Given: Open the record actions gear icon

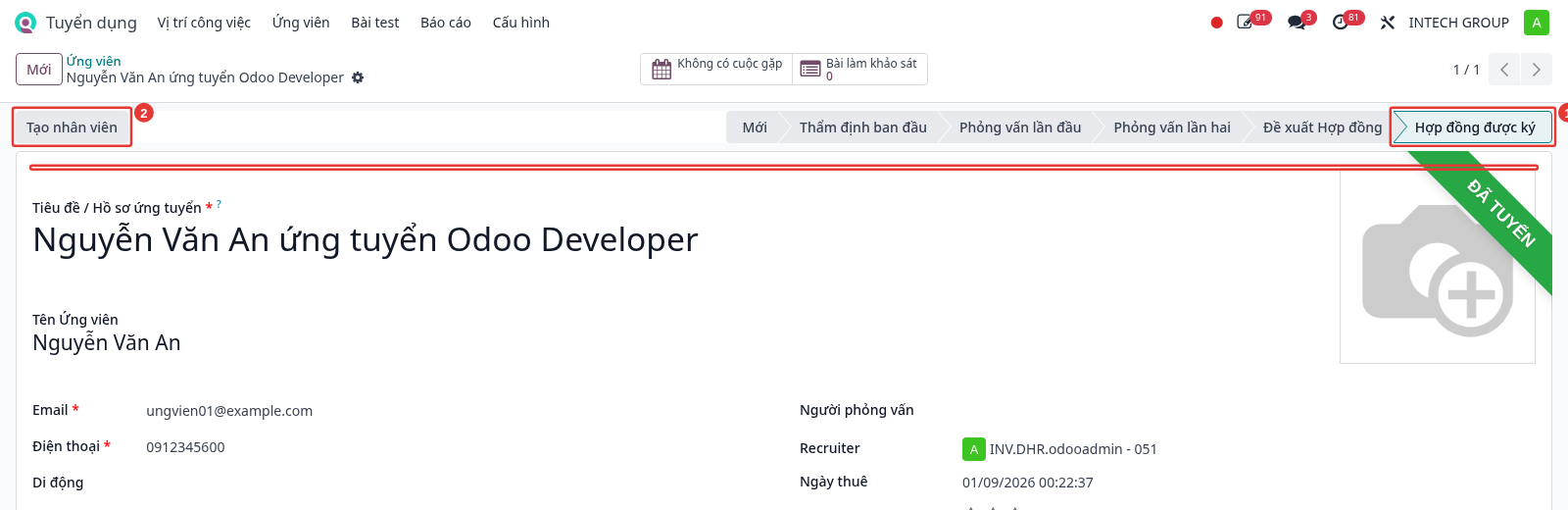Looking at the screenshot, I should click(358, 77).
